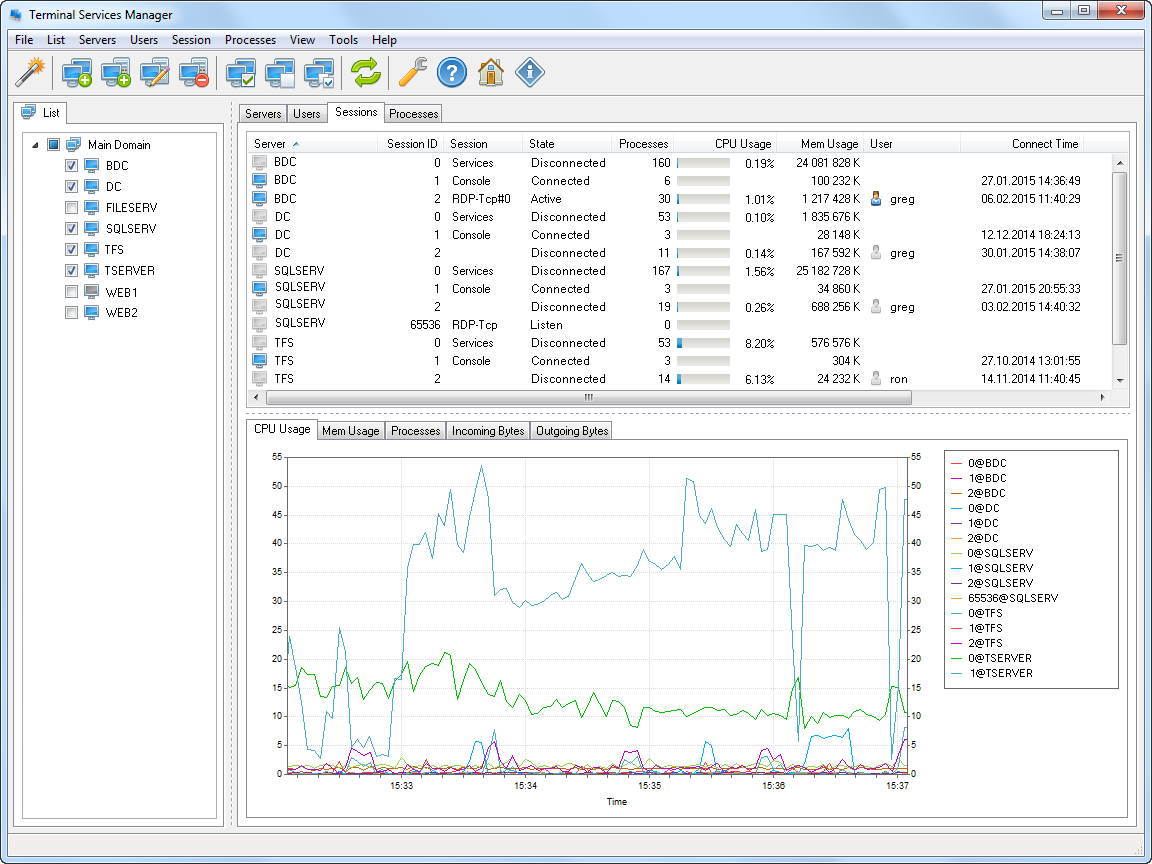The height and width of the screenshot is (864, 1152).
Task: Enable the FILESERV server checkbox
Action: 71,208
